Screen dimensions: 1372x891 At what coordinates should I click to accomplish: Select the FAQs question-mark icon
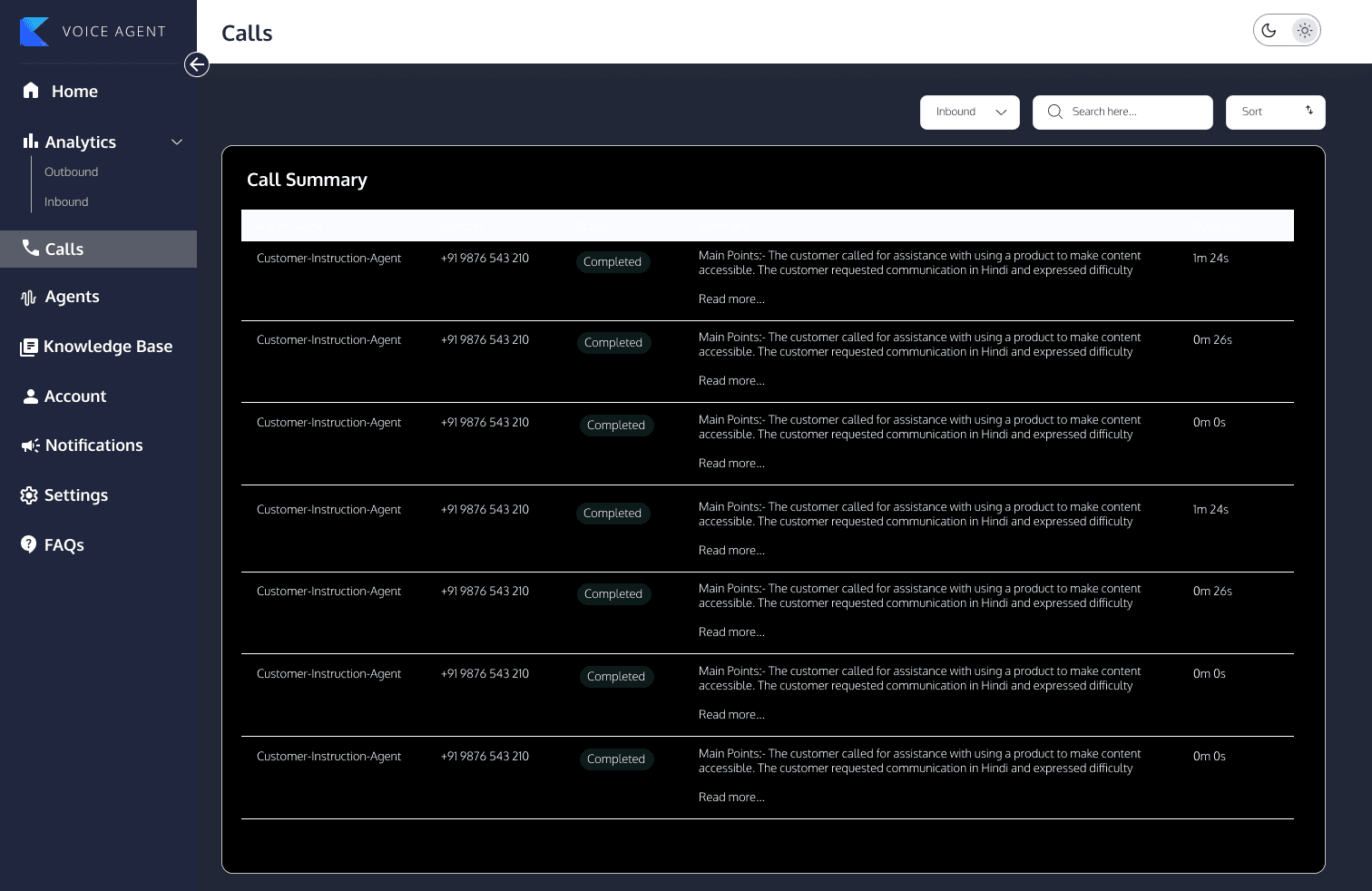click(x=28, y=544)
